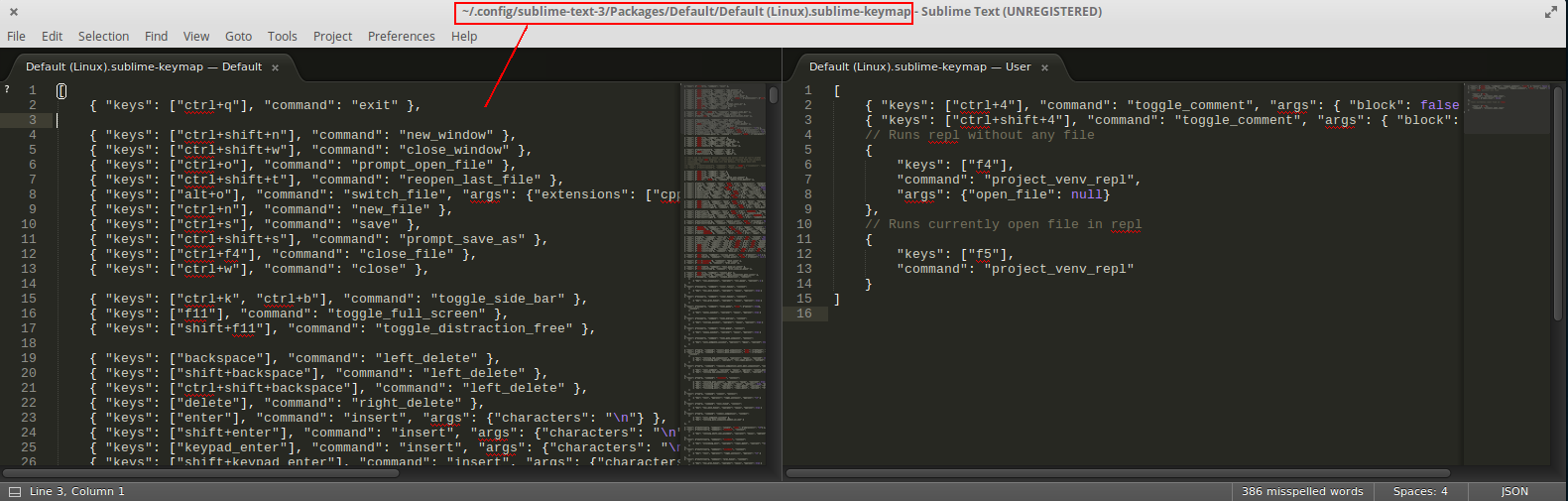Click line number 3 in left gutter
The width and height of the screenshot is (1568, 501).
pyautogui.click(x=32, y=120)
